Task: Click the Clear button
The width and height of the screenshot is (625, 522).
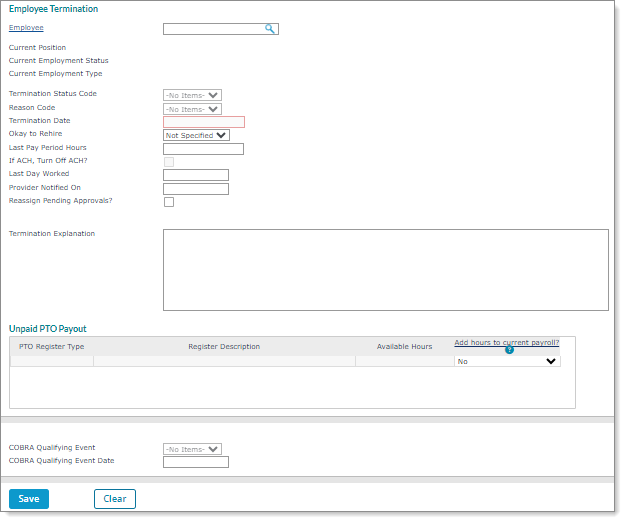Action: tap(115, 499)
